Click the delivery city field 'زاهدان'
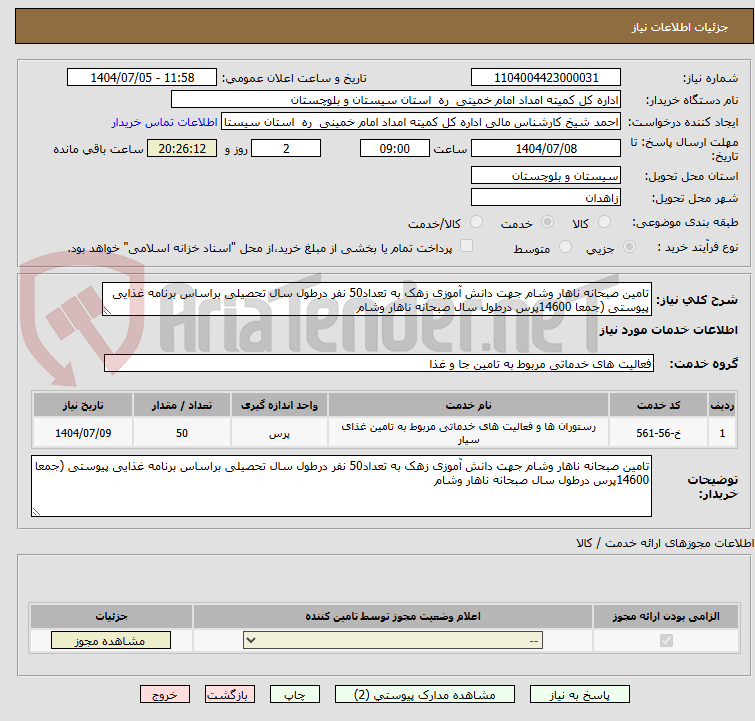The height and width of the screenshot is (721, 755). [x=546, y=197]
